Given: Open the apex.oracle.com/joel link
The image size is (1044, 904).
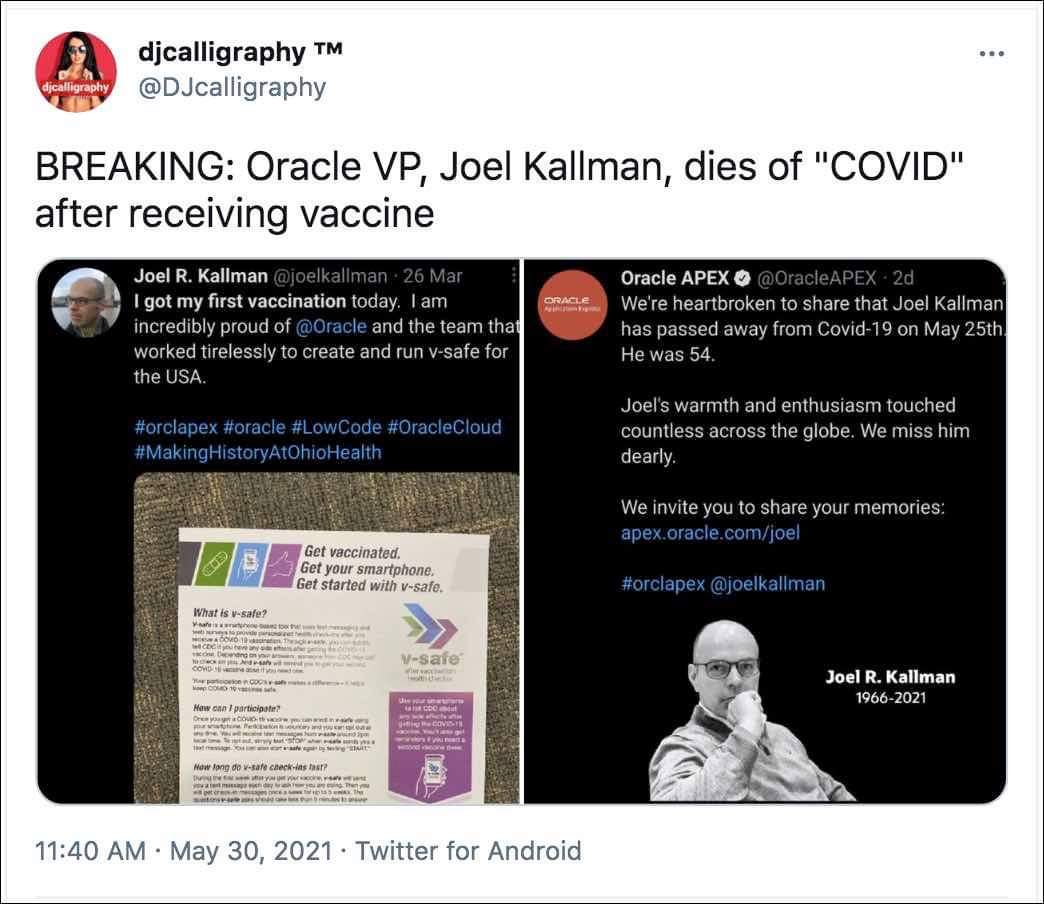Looking at the screenshot, I should (710, 532).
